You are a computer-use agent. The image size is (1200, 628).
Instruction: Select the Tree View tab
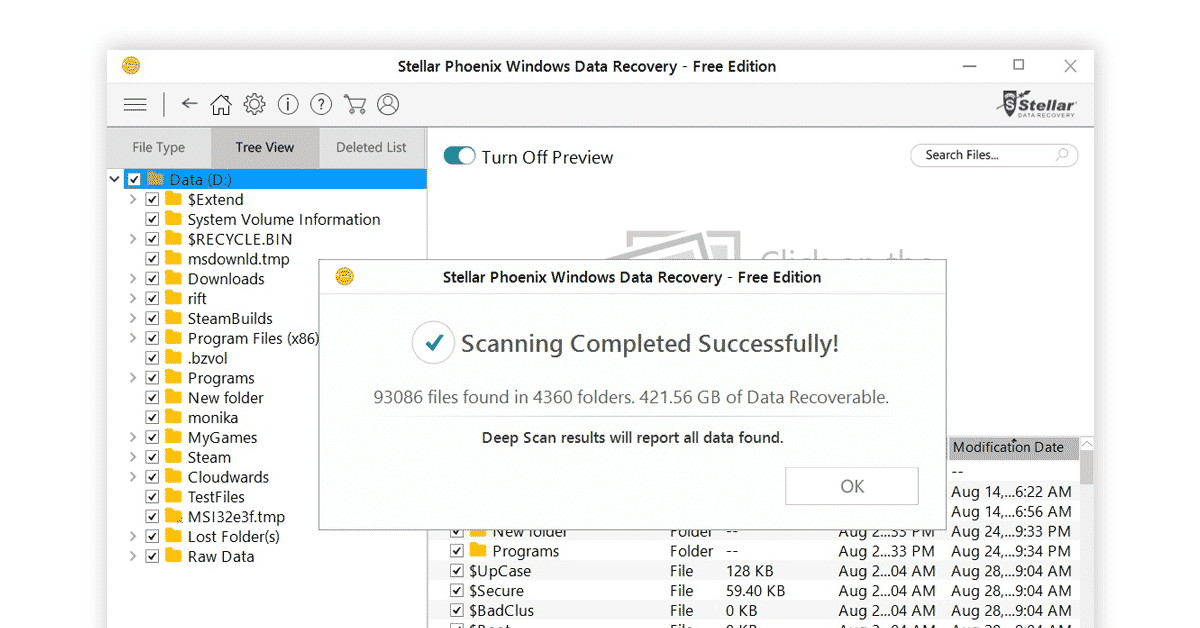tap(265, 148)
